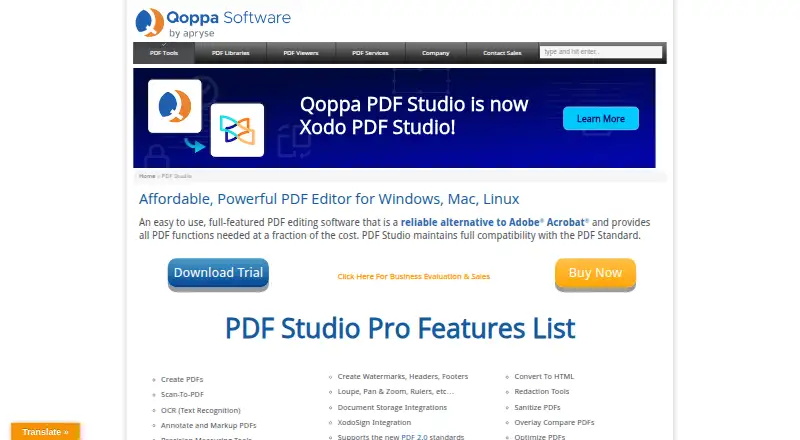The image size is (800, 440).
Task: Click the Qoppa PDF Studio banner headline
Action: [x=414, y=115]
